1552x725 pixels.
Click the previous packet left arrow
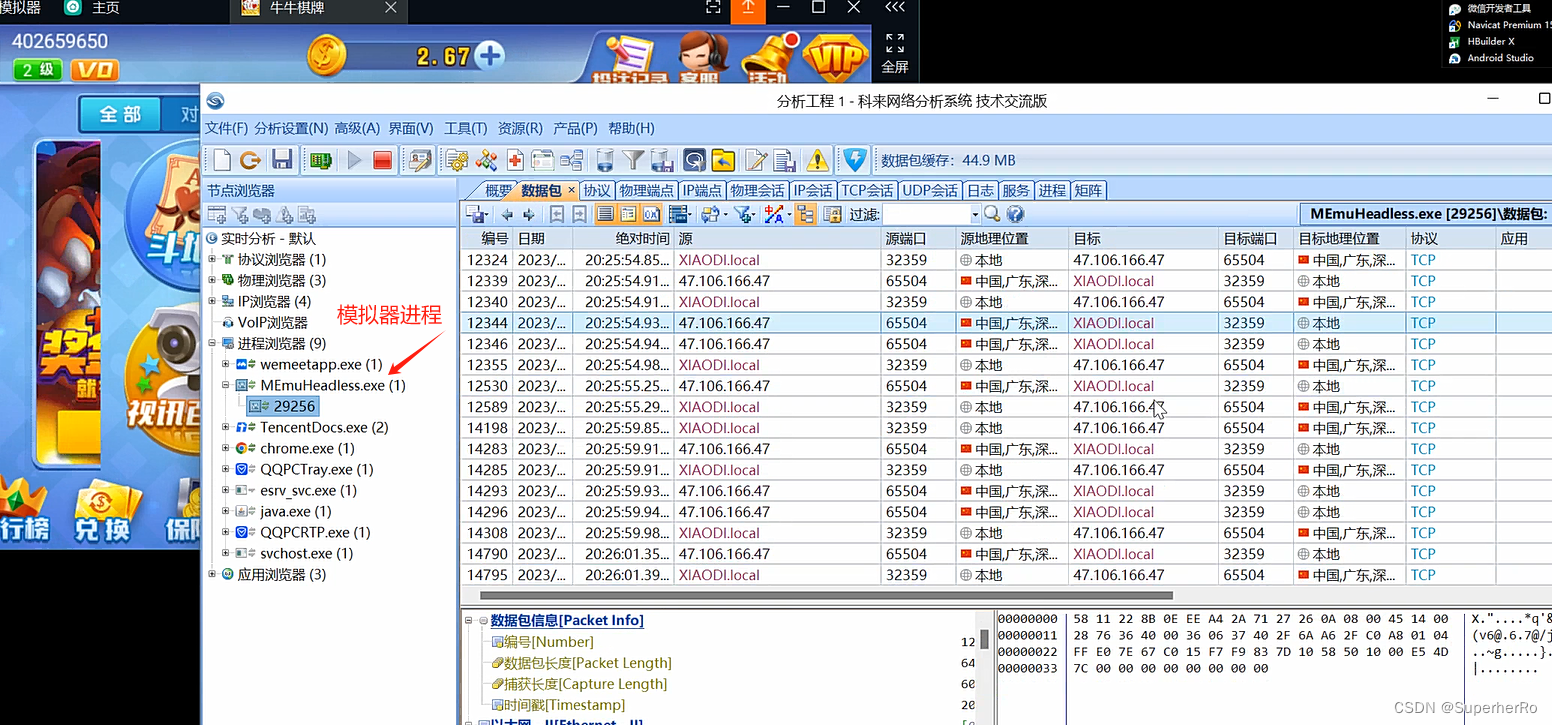point(507,214)
